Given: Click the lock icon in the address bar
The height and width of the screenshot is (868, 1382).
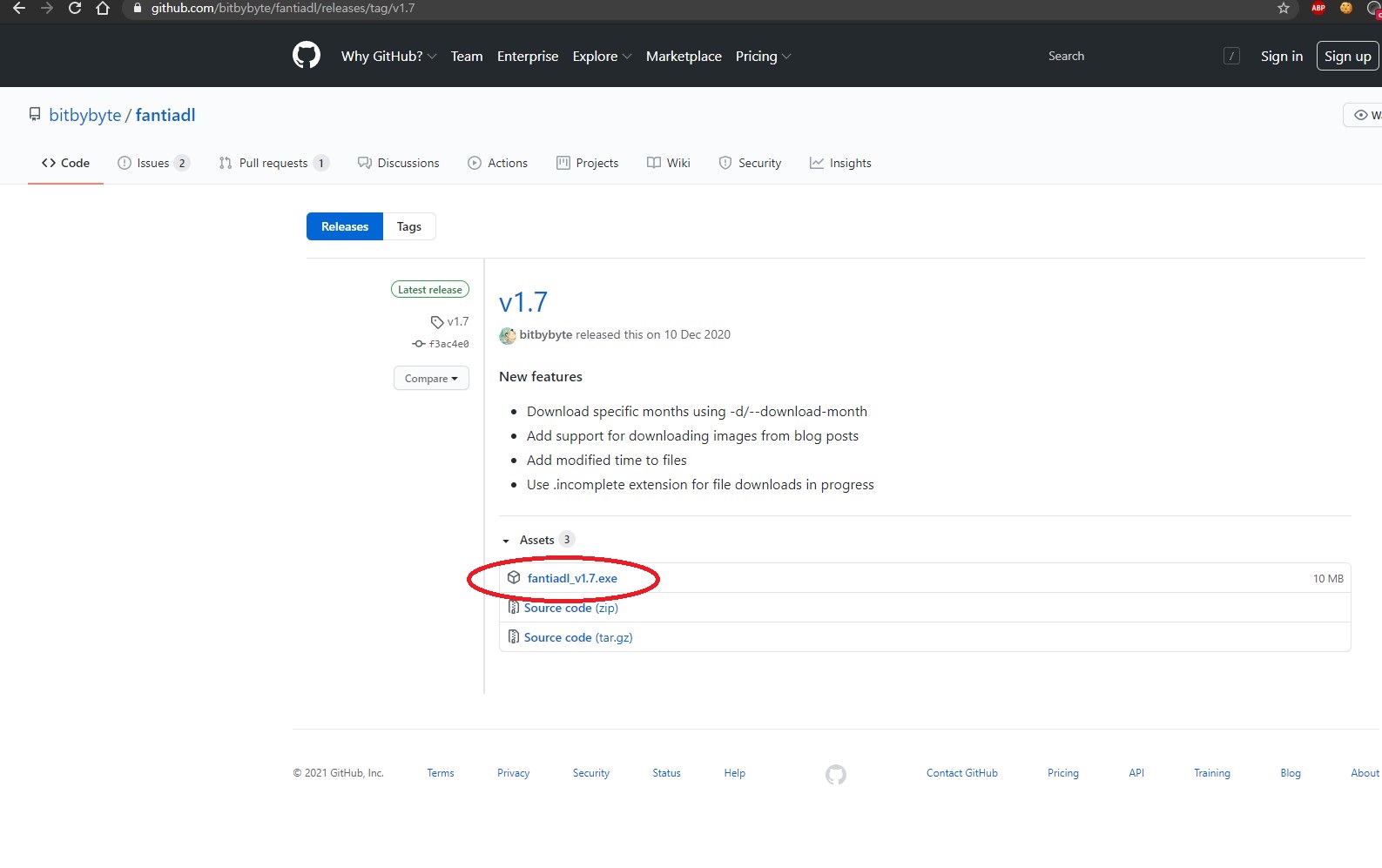Looking at the screenshot, I should (x=137, y=8).
